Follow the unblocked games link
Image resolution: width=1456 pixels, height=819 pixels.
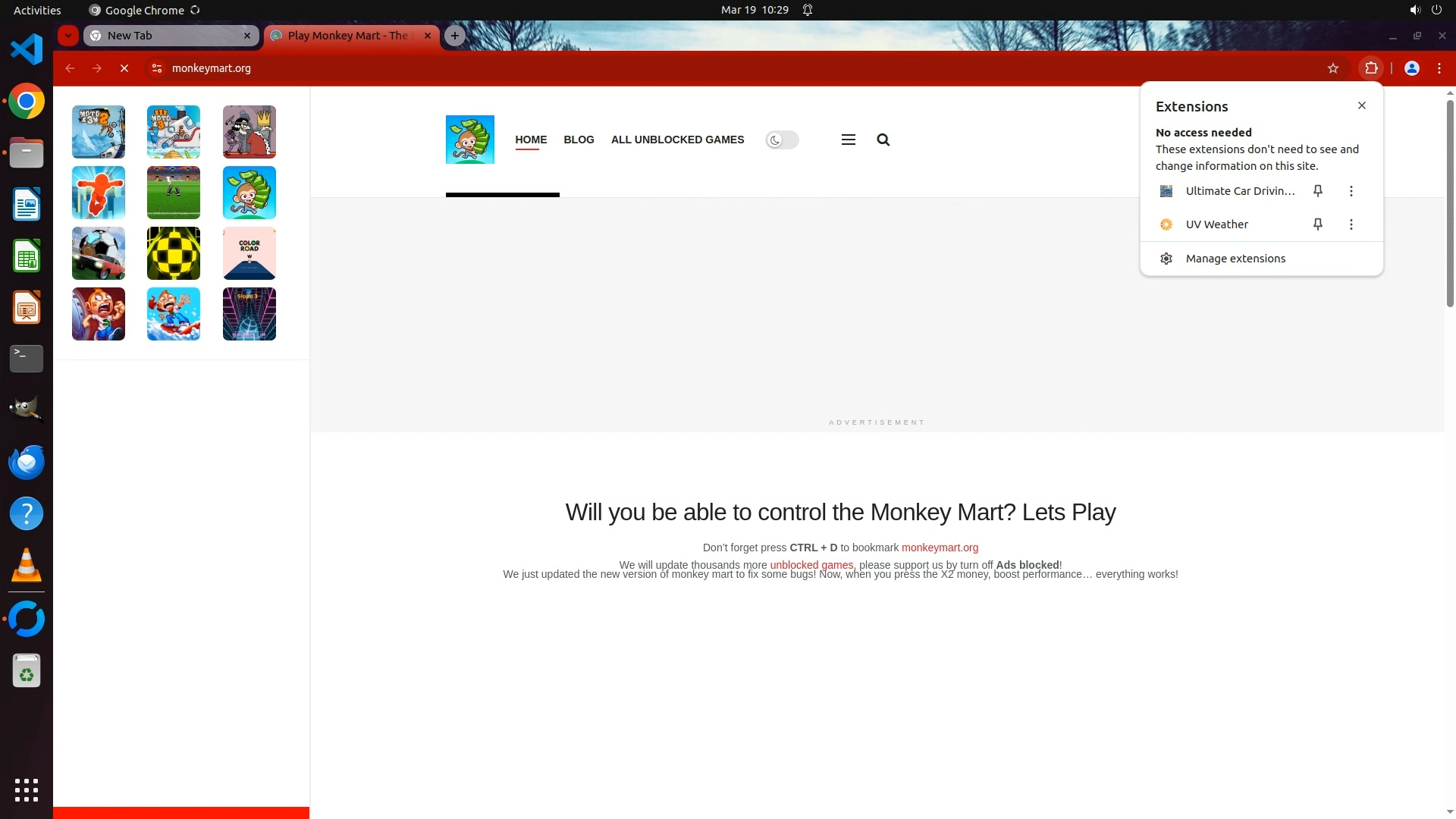(x=811, y=565)
